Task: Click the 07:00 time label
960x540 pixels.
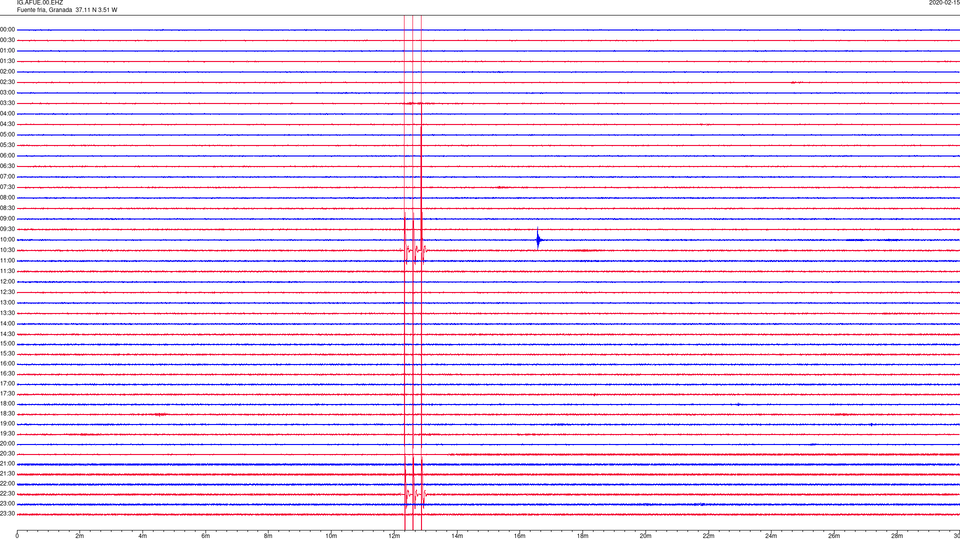Action: 7,176
